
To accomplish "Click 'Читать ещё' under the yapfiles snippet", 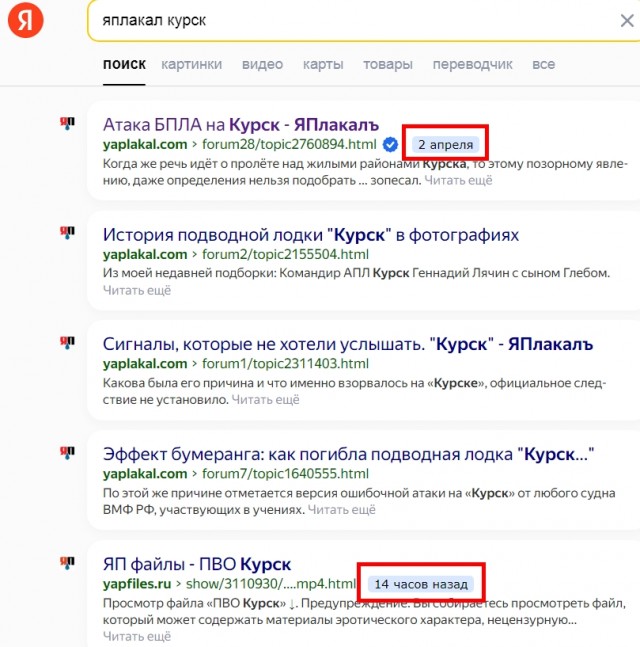I will click(137, 637).
